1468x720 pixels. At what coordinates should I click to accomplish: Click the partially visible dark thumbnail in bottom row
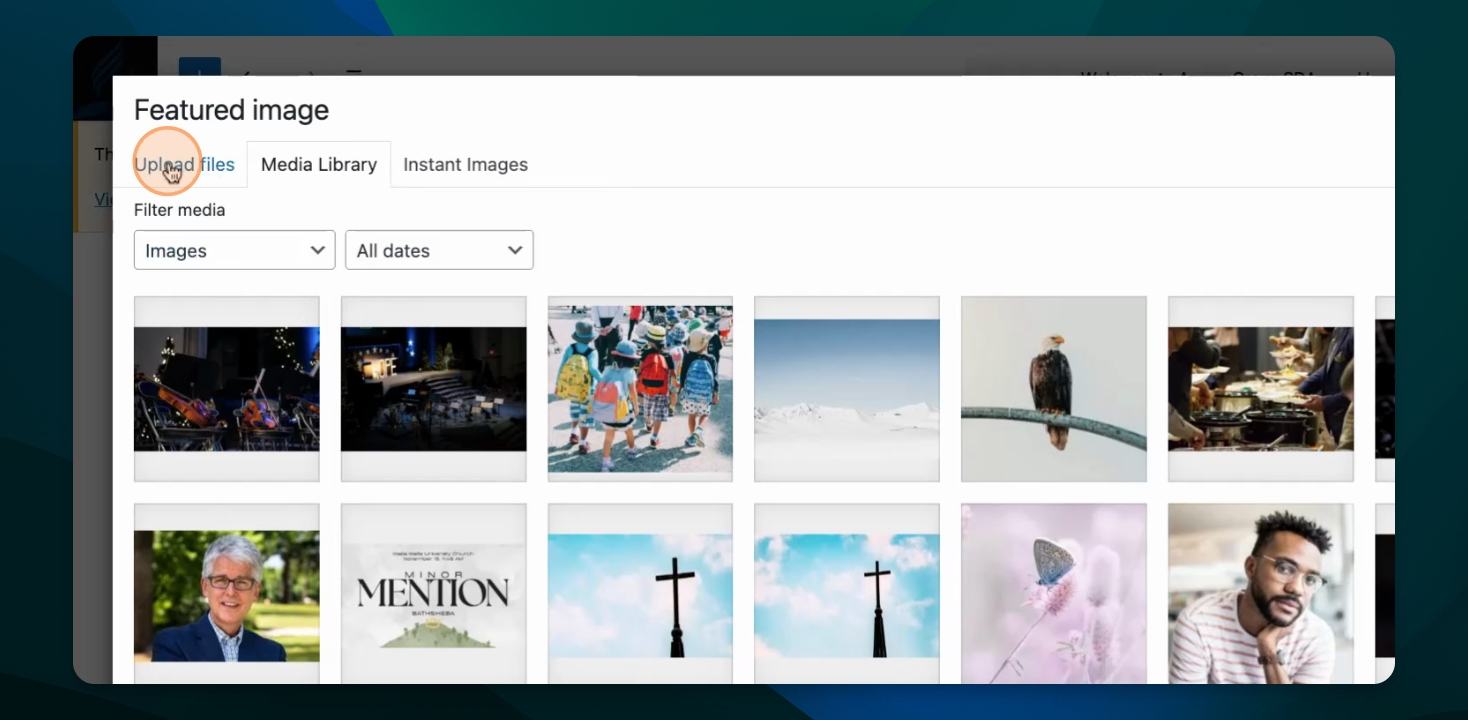1385,594
